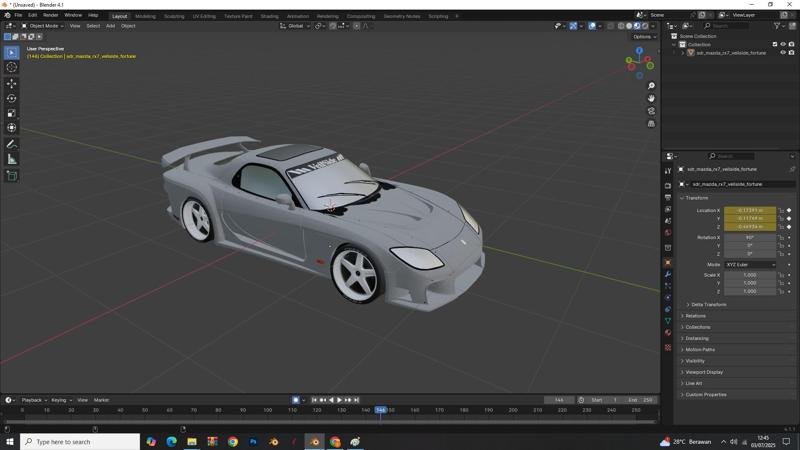Open the Object Mode dropdown
Image resolution: width=800 pixels, height=450 pixels.
43,26
